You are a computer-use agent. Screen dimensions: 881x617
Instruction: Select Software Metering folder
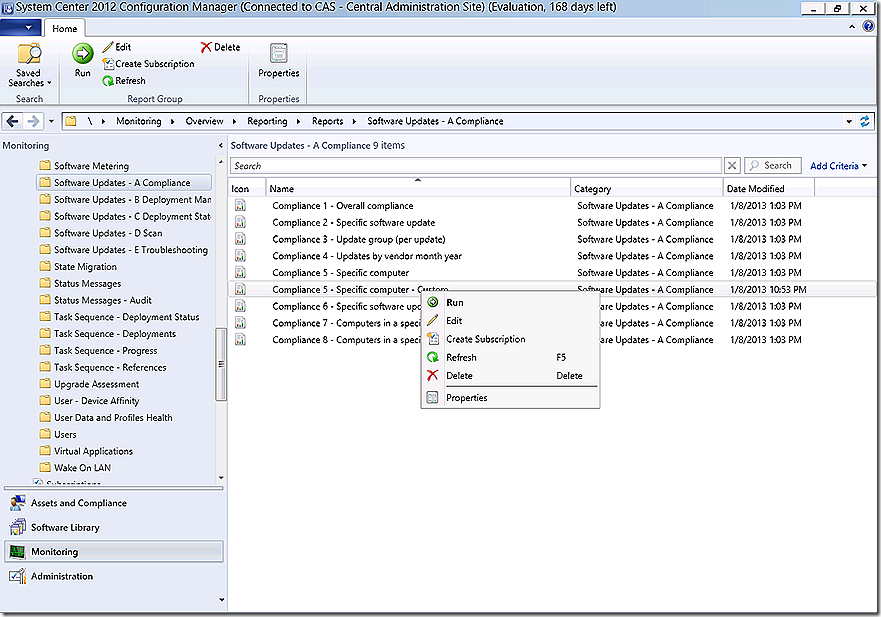pos(84,166)
